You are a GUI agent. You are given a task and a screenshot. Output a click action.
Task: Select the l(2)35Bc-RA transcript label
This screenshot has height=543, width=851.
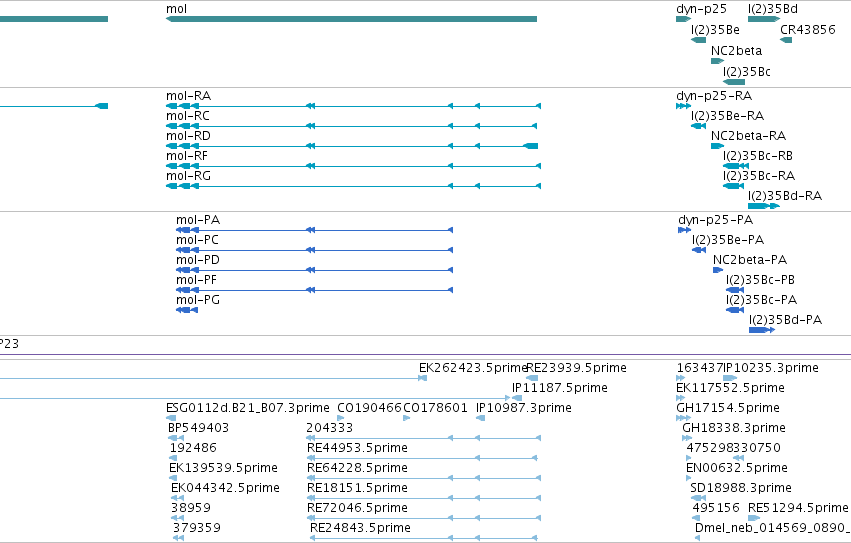759,176
